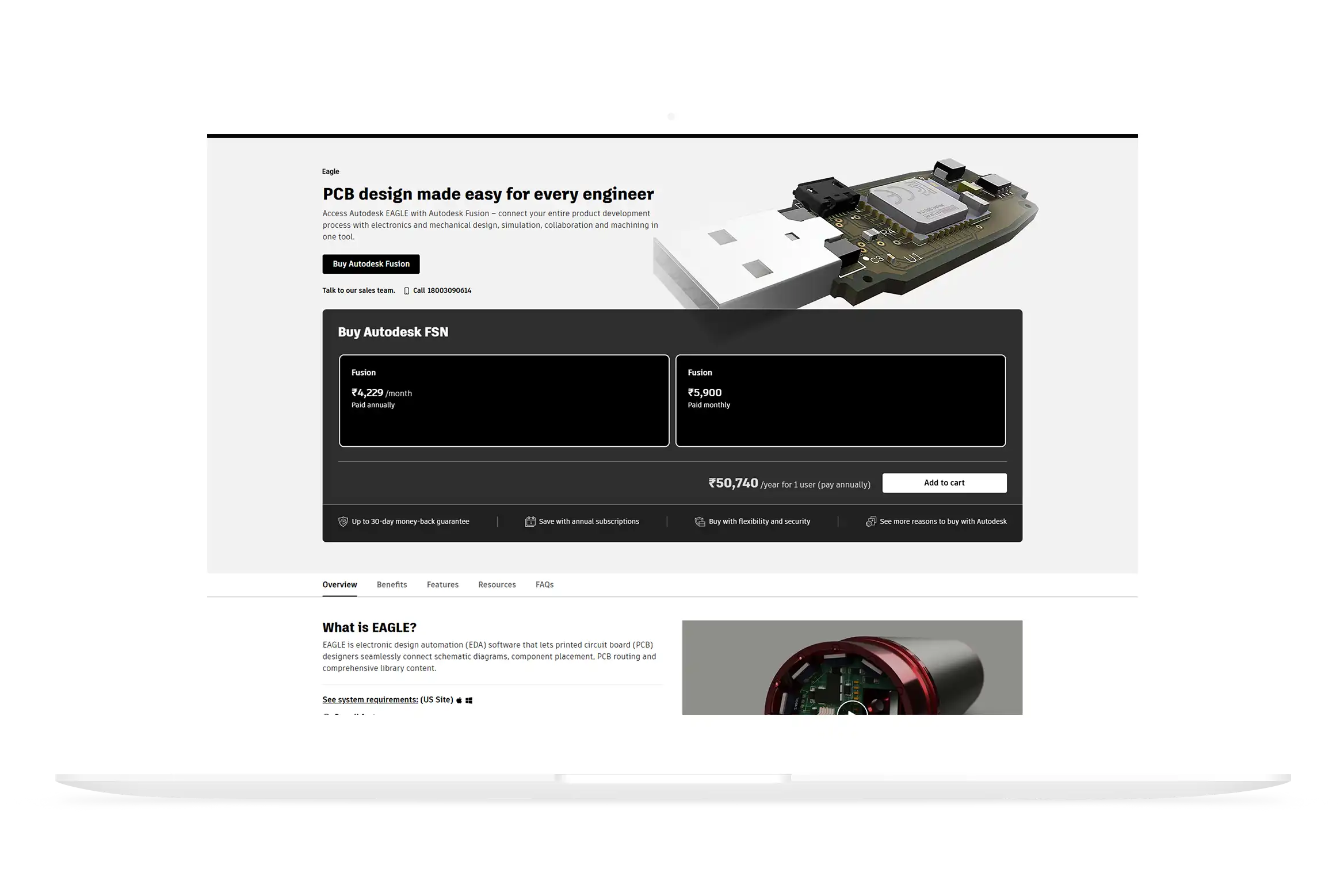This screenshot has height=896, width=1344.
Task: Switch to the FAQs tab
Action: (544, 585)
